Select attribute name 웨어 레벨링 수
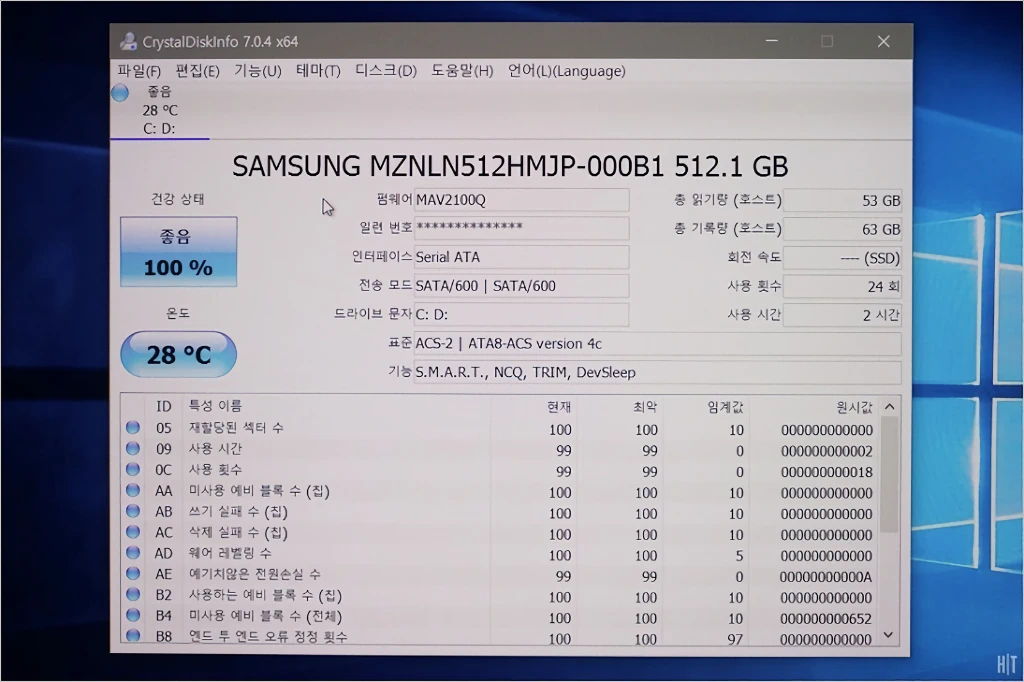The image size is (1024, 682). (230, 553)
